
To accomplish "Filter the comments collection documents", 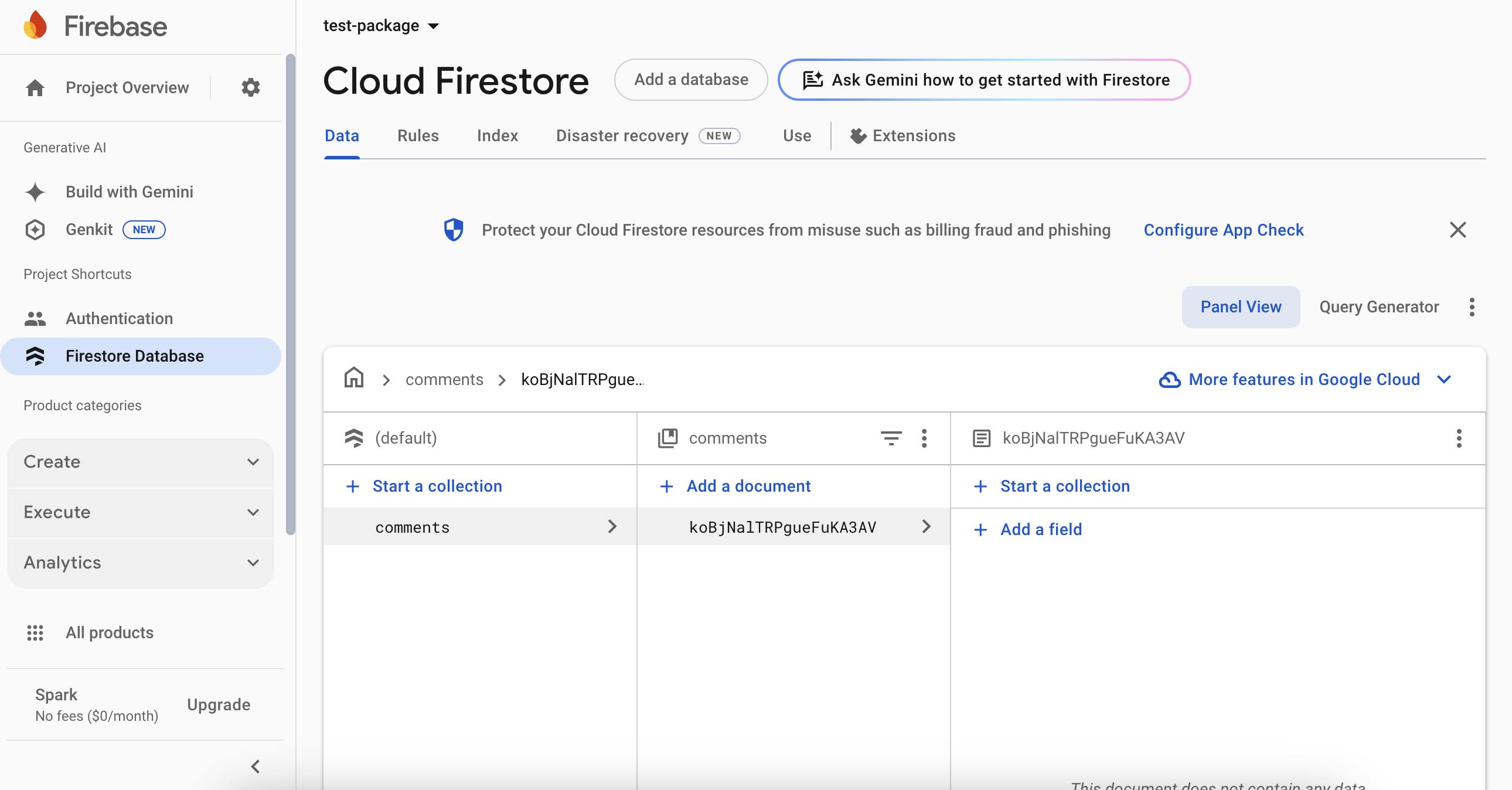I will point(891,438).
